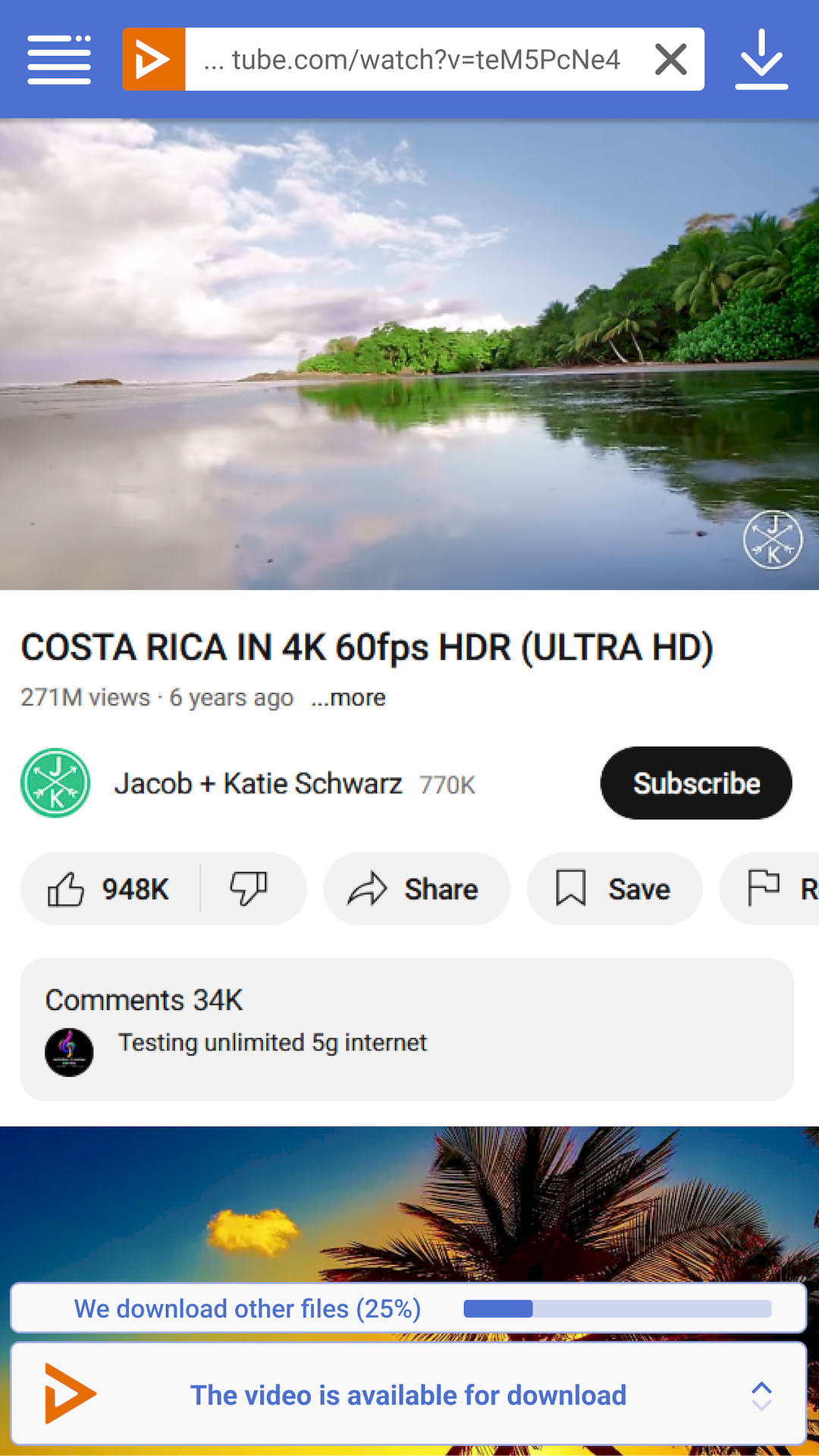This screenshot has width=819, height=1456.
Task: Open downloads via the download arrow icon
Action: coord(761,59)
